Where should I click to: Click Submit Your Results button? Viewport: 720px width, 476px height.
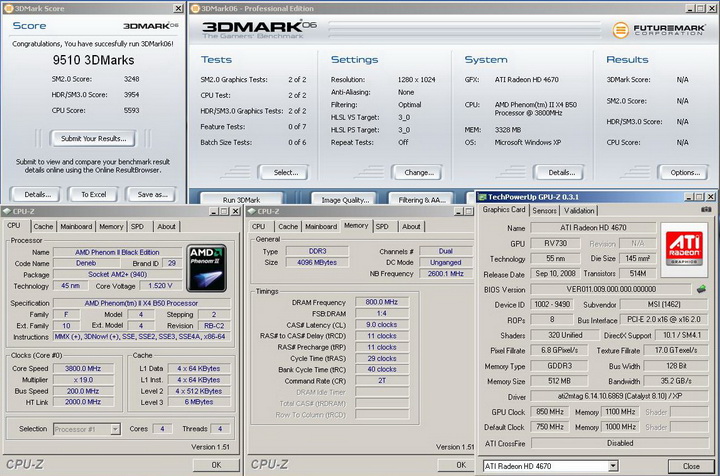click(x=94, y=139)
